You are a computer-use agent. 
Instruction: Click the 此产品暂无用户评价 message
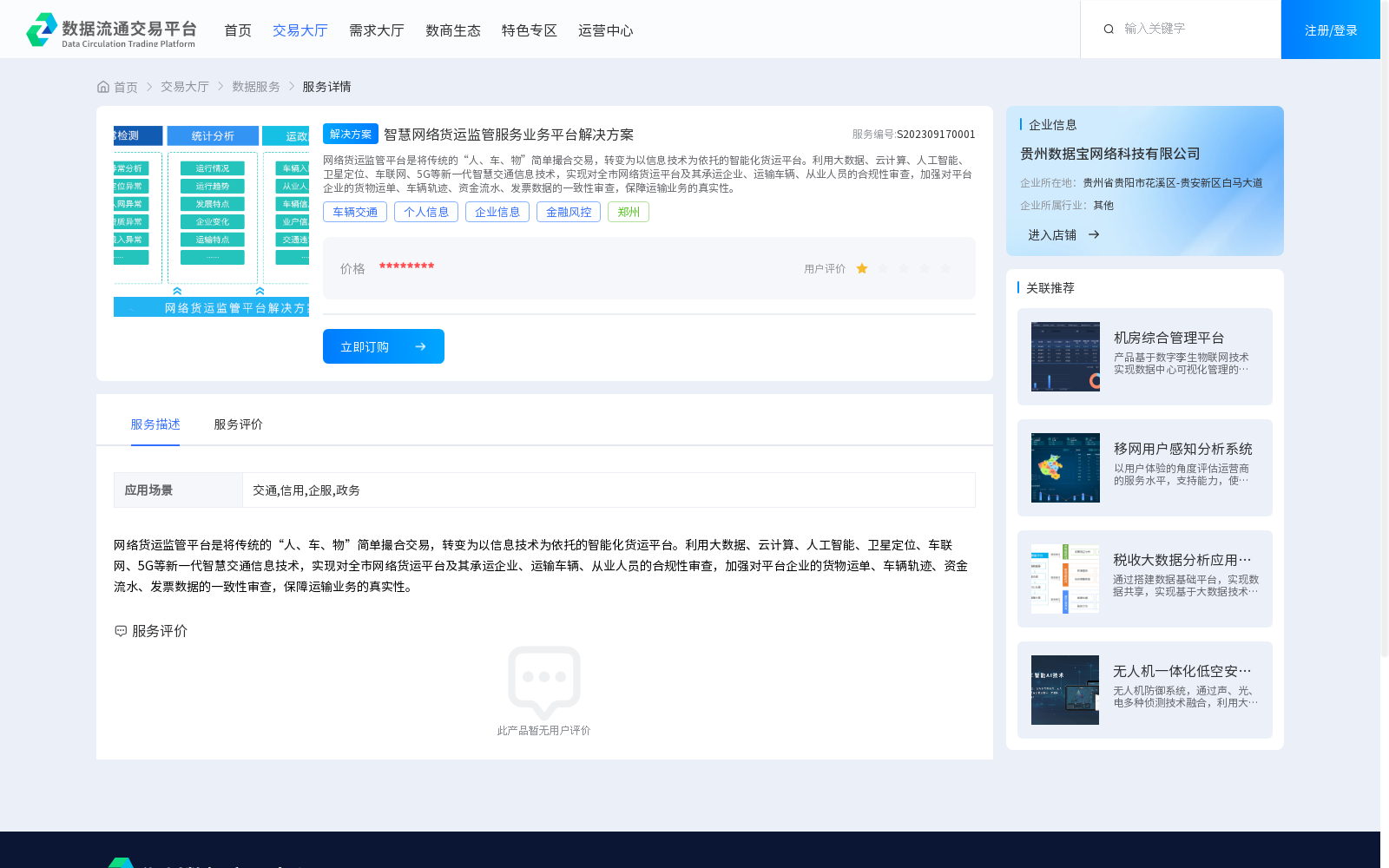[544, 731]
